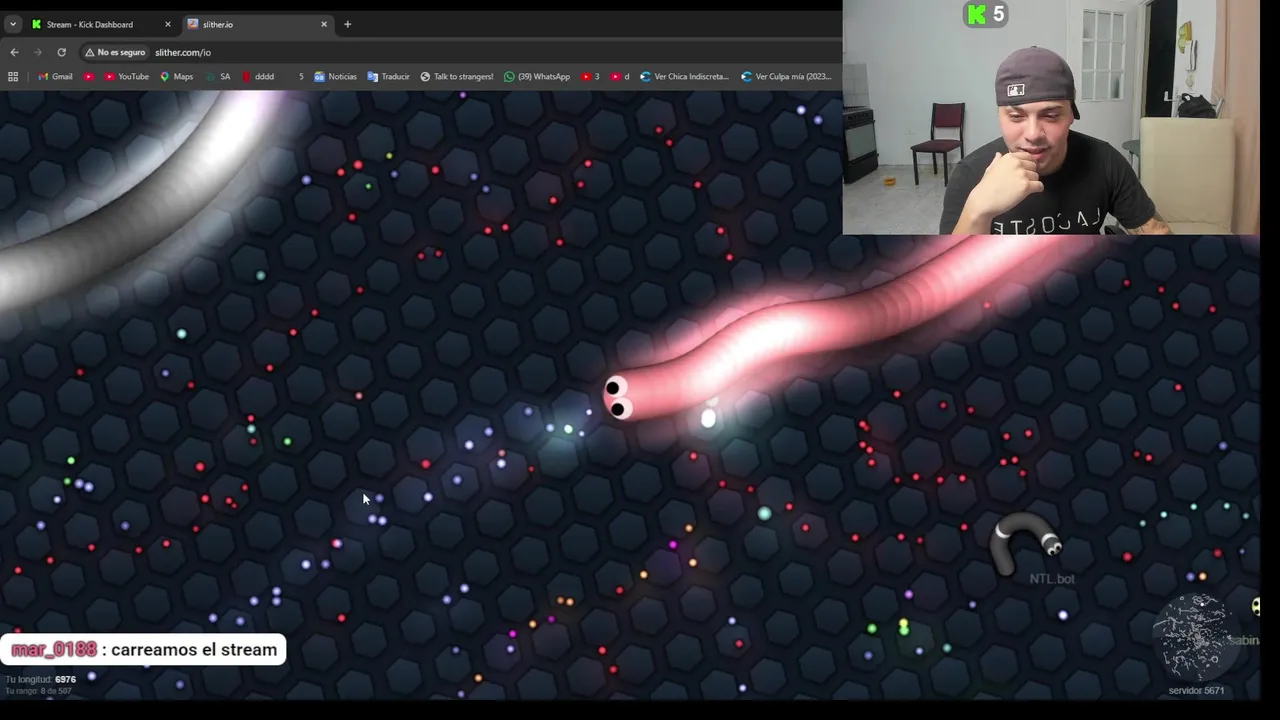Open the Traducir bookmark
Screen dimensions: 1280x720
coord(388,76)
